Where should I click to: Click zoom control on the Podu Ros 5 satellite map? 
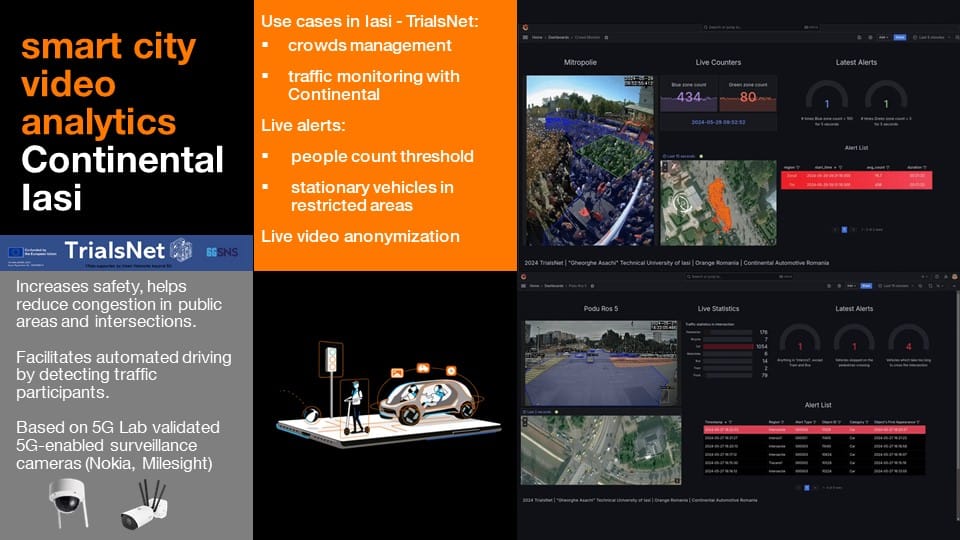[525, 422]
